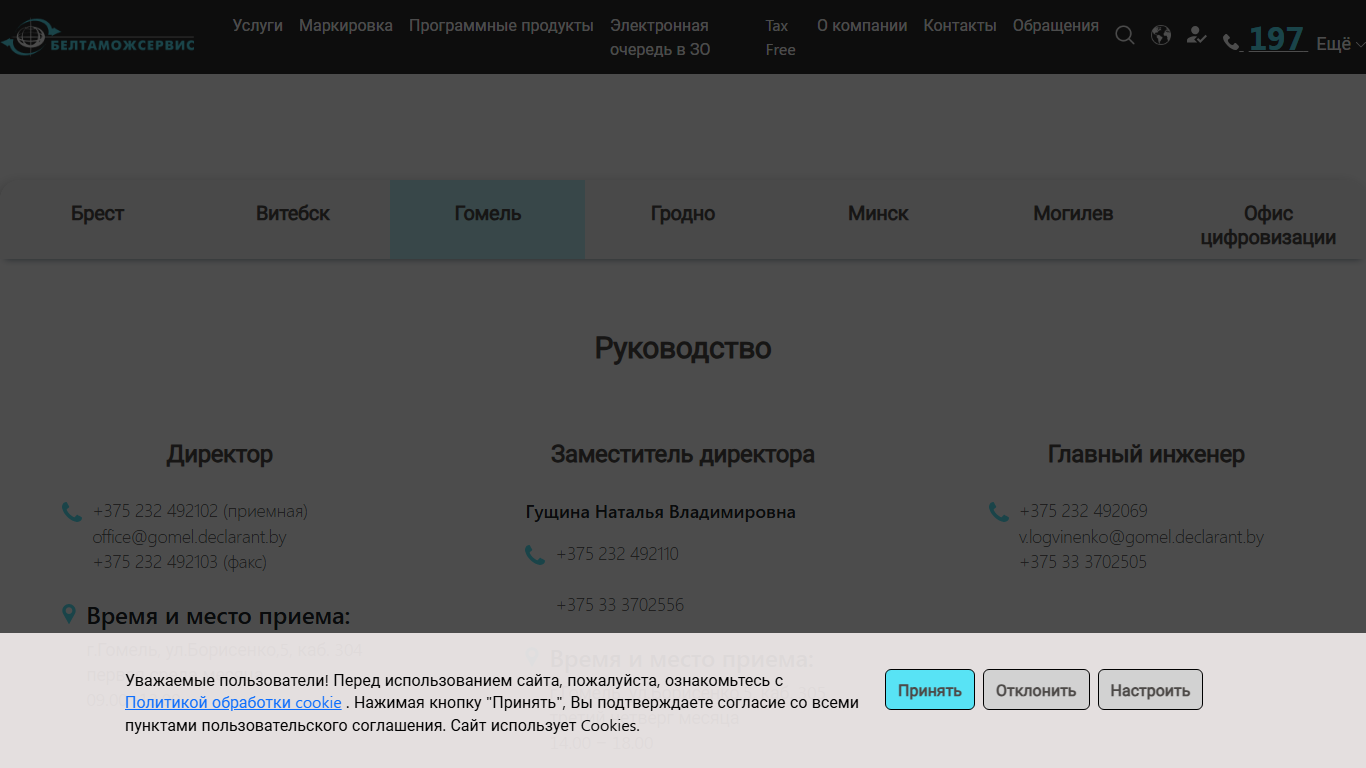Screen dimensions: 1366x768
Task: Call hotline number 197
Action: tap(1276, 39)
